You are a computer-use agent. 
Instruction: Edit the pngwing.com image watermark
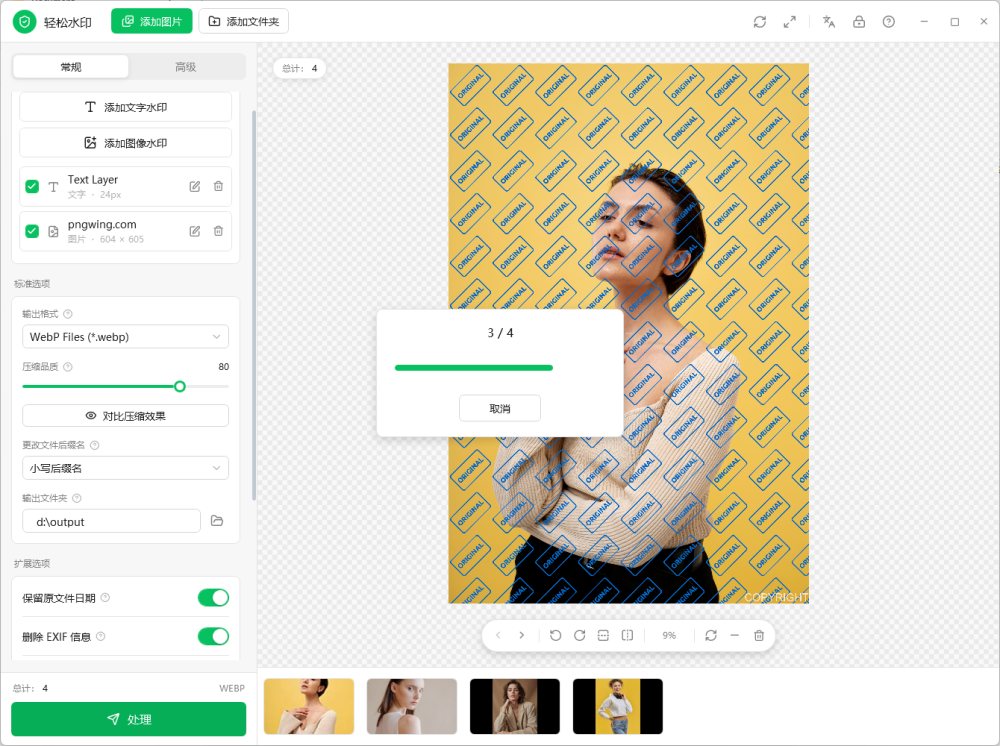pyautogui.click(x=195, y=231)
